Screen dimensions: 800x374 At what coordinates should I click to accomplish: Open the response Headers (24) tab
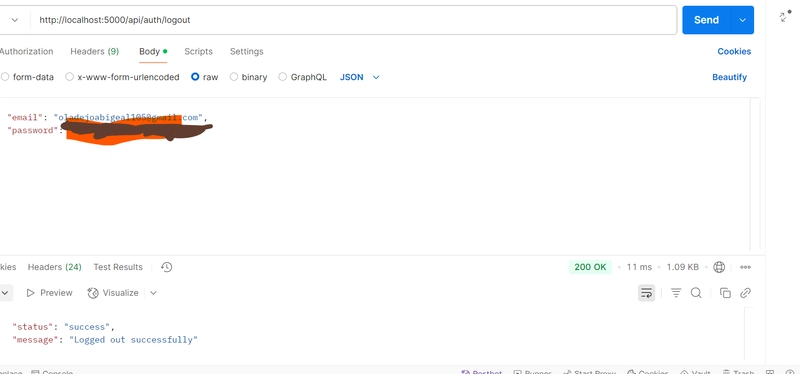tap(55, 267)
